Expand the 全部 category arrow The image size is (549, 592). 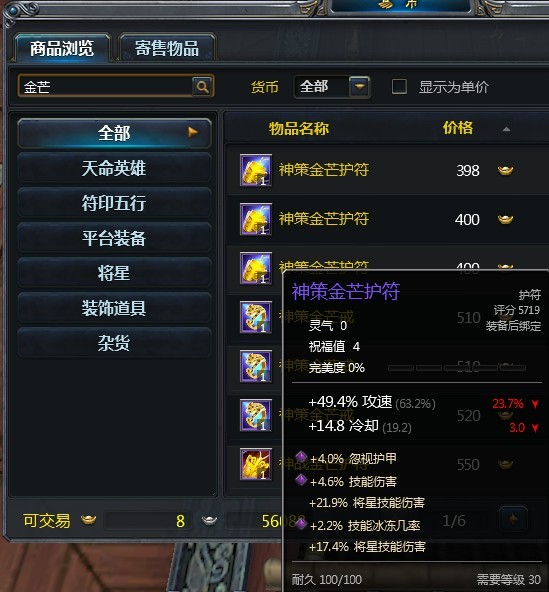193,132
